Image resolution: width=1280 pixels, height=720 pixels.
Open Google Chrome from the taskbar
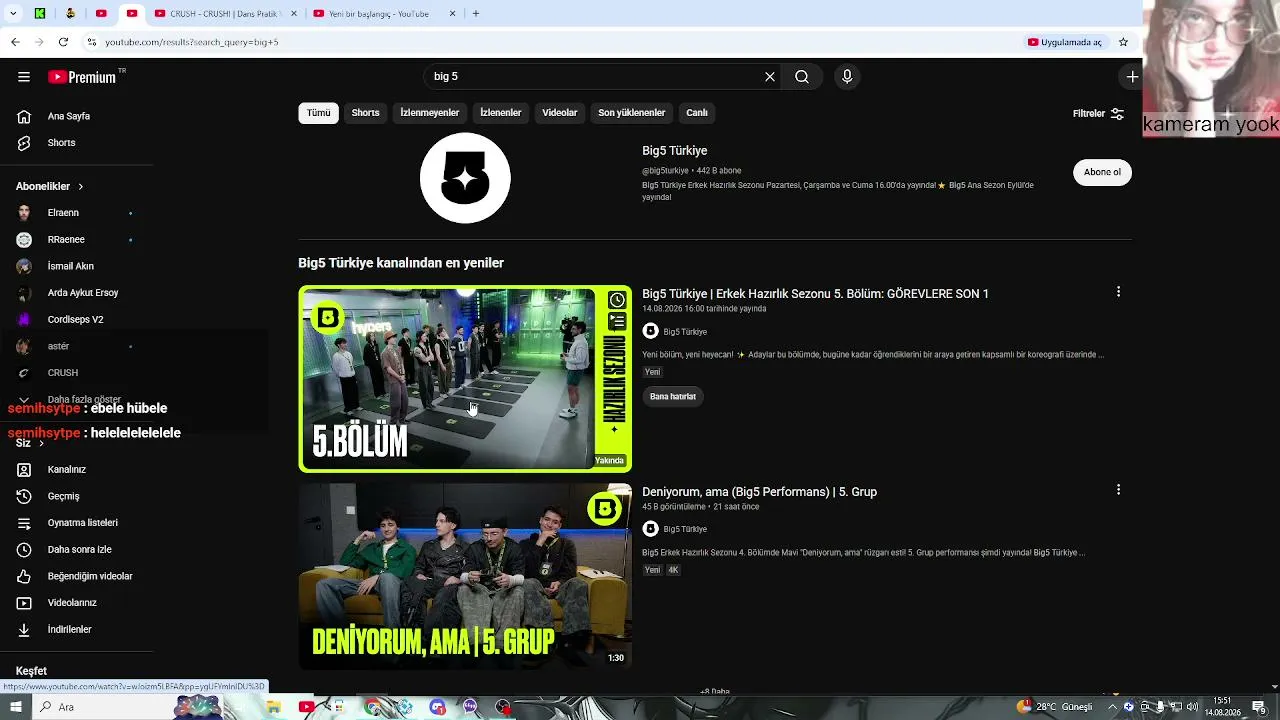(x=373, y=707)
